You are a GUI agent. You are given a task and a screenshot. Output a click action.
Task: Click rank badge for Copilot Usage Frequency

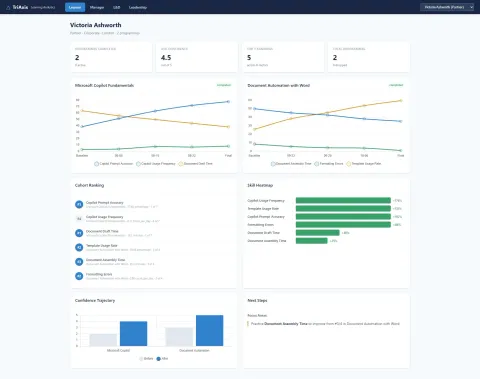click(79, 219)
